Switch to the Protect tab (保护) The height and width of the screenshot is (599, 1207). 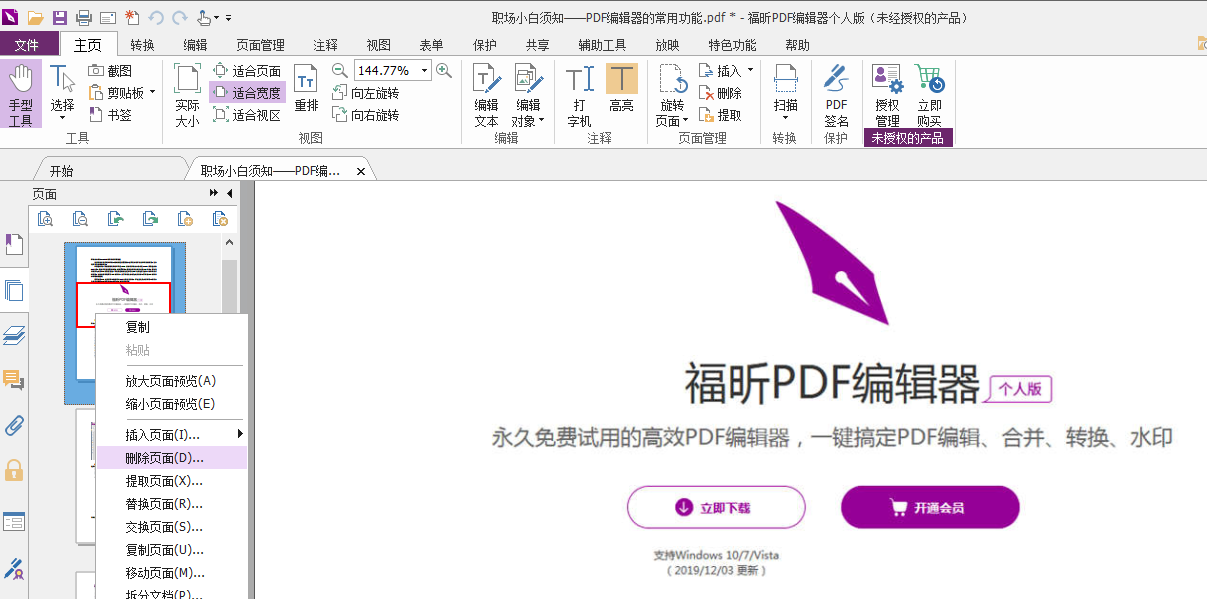pos(485,45)
